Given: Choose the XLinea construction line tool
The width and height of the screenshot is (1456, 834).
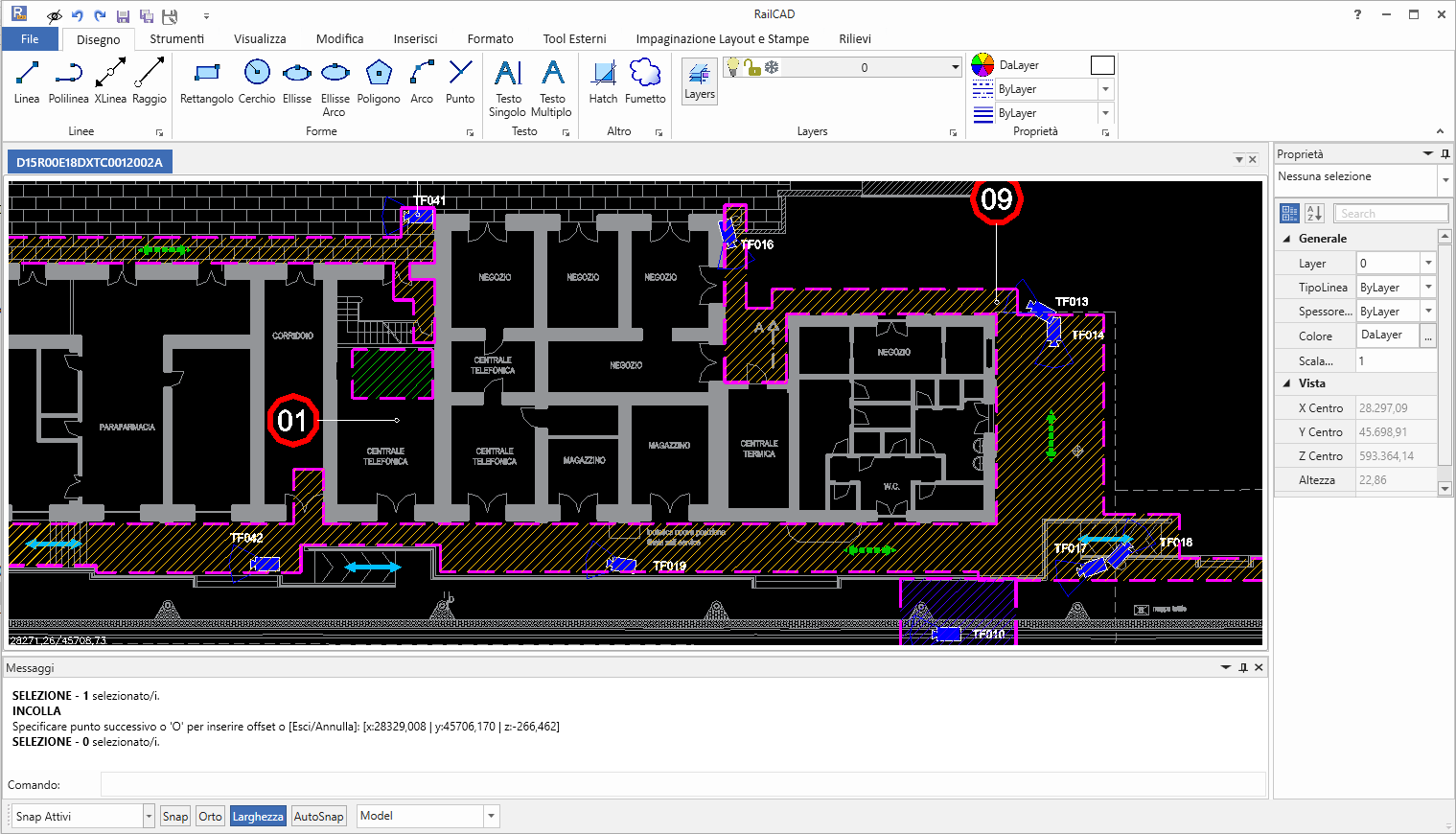Looking at the screenshot, I should (110, 81).
